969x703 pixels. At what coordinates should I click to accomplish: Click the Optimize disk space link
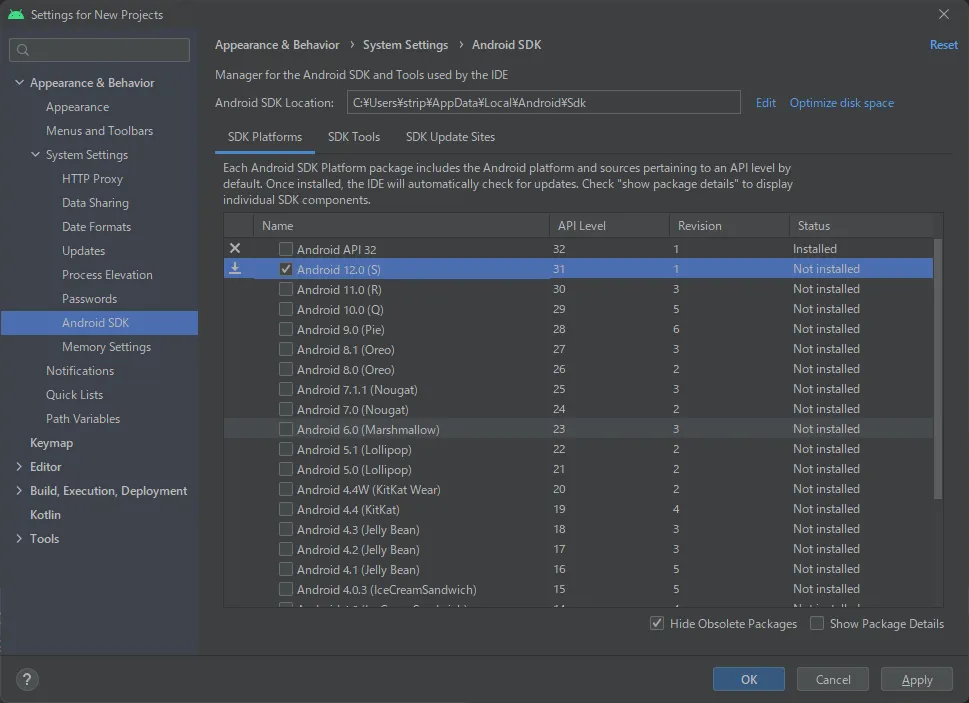point(841,103)
